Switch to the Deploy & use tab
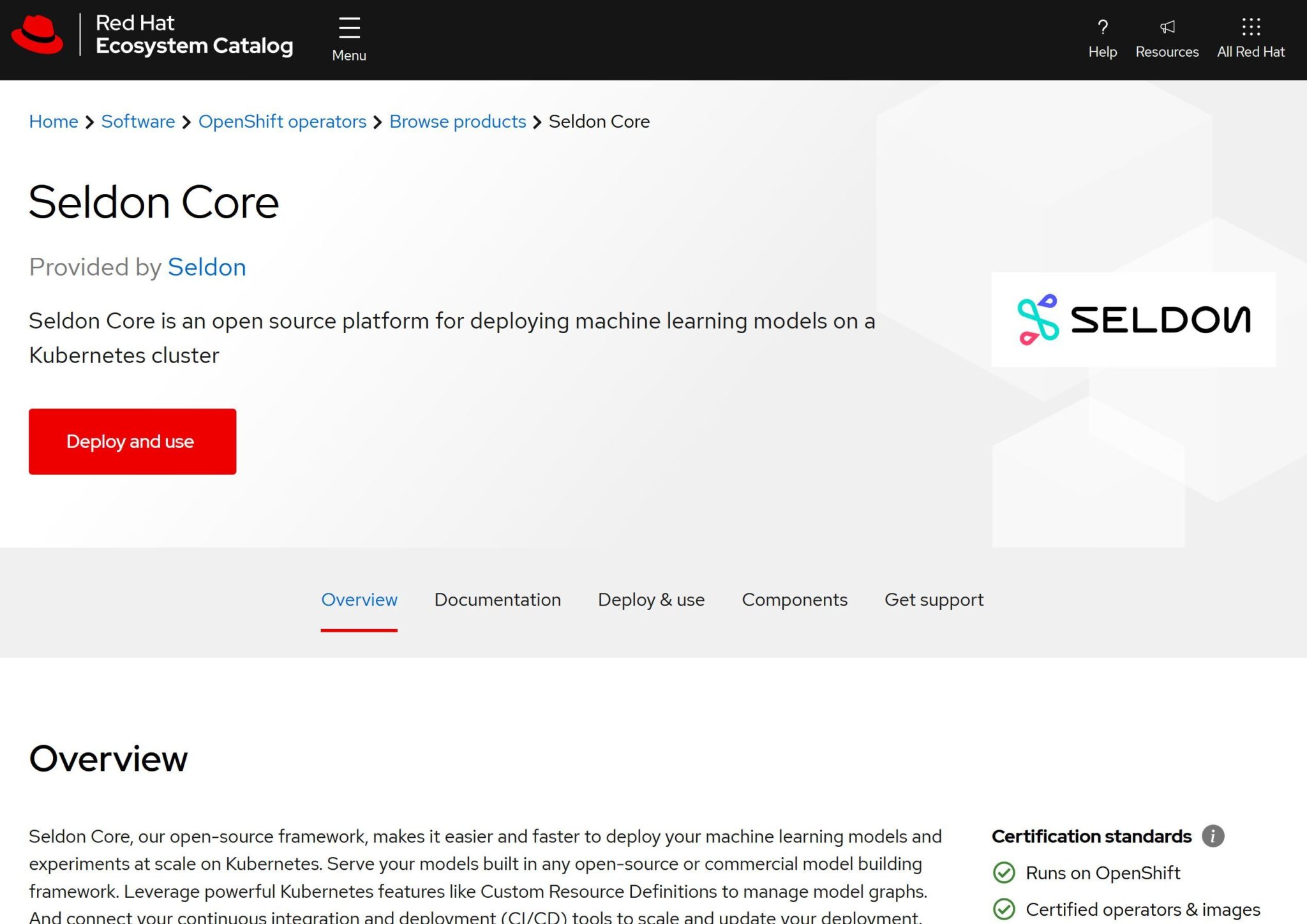1307x924 pixels. pos(651,600)
